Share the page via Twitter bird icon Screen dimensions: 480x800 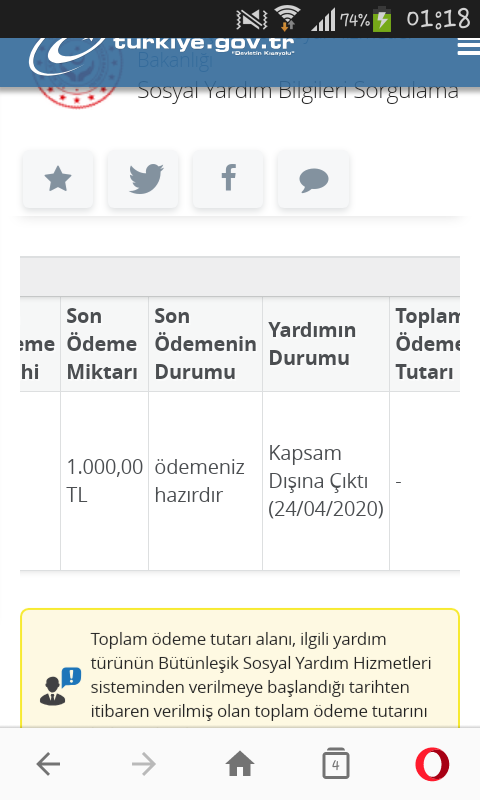(143, 179)
